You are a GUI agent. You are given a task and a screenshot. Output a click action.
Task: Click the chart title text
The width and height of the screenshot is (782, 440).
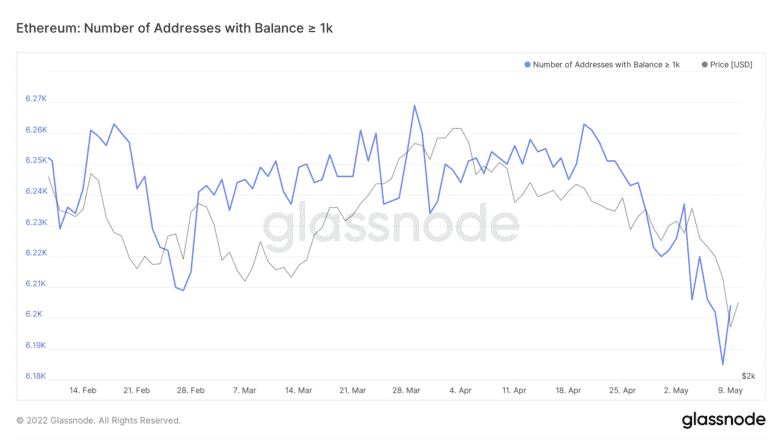pyautogui.click(x=174, y=29)
